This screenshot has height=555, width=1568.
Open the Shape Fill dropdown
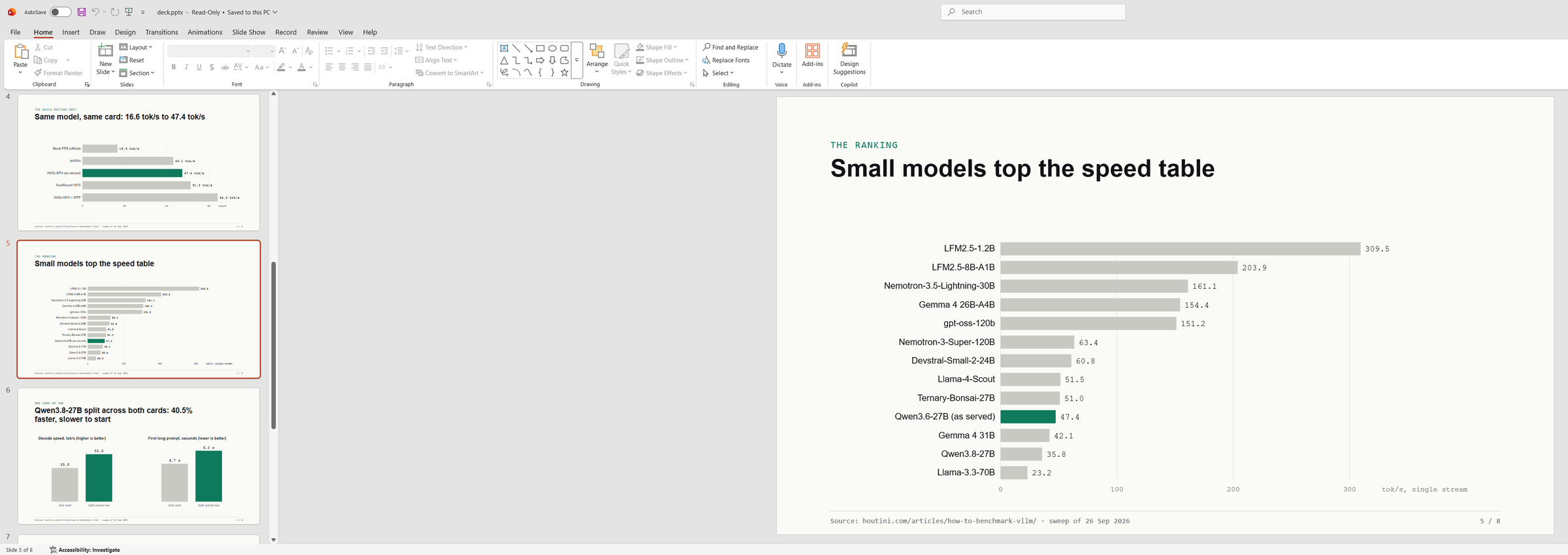(x=657, y=47)
